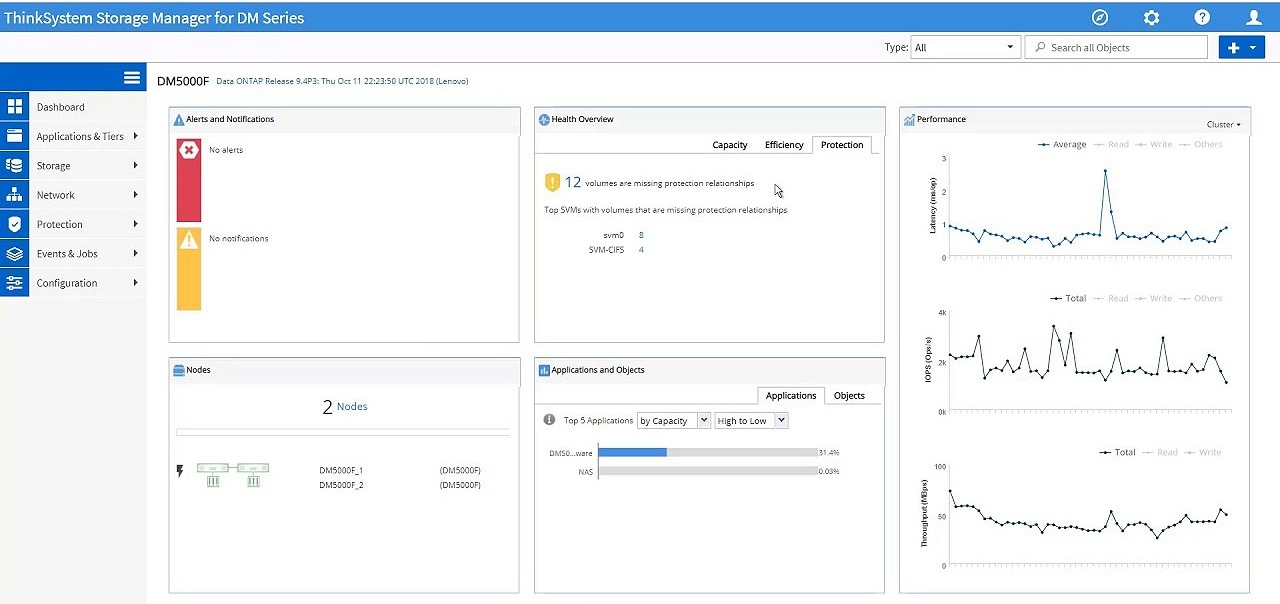The width and height of the screenshot is (1280, 604).
Task: Click the Alerts and Notifications panel icon
Action: click(x=179, y=119)
